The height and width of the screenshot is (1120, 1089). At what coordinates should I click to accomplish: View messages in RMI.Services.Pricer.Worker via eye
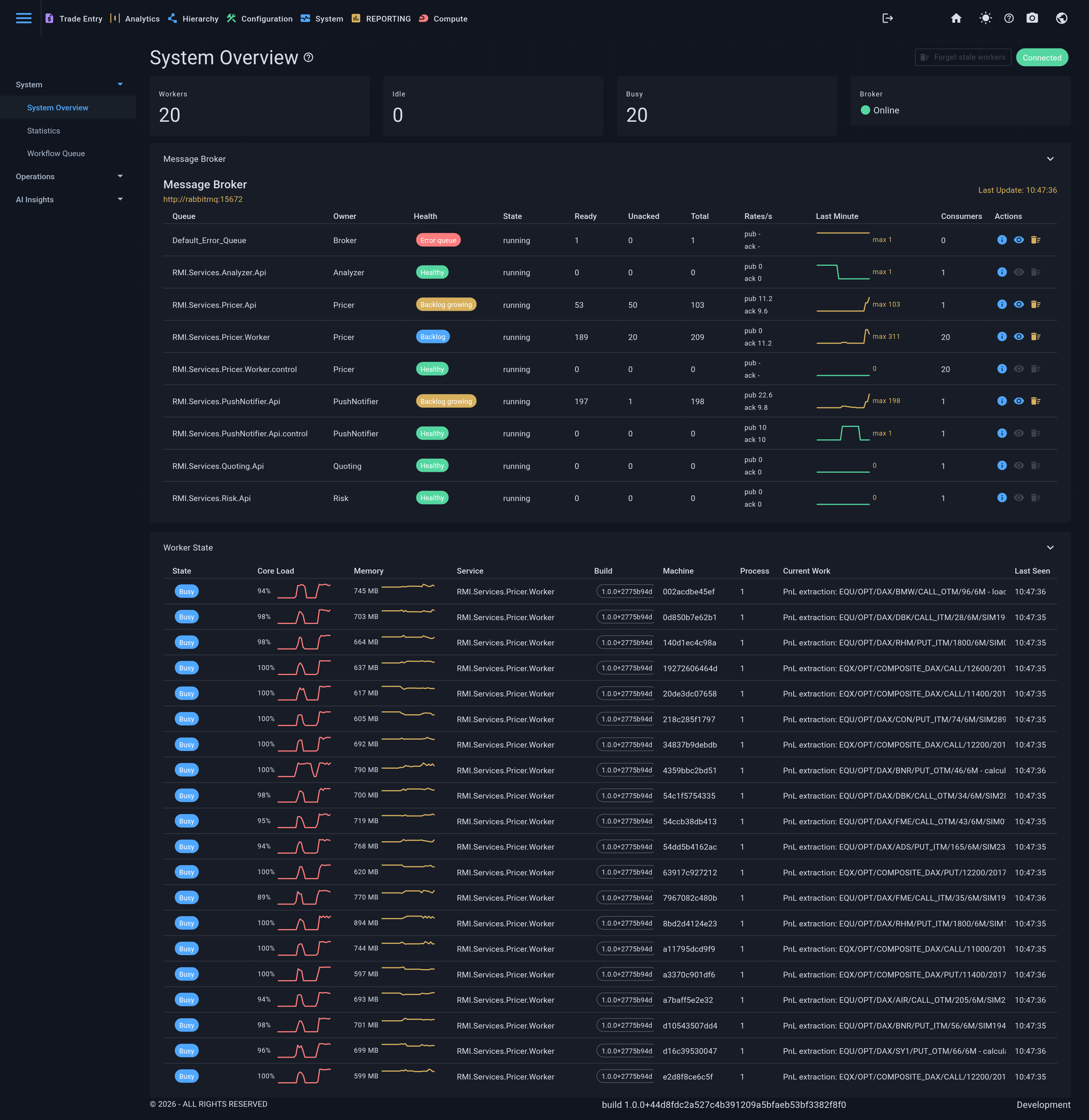coord(1019,337)
